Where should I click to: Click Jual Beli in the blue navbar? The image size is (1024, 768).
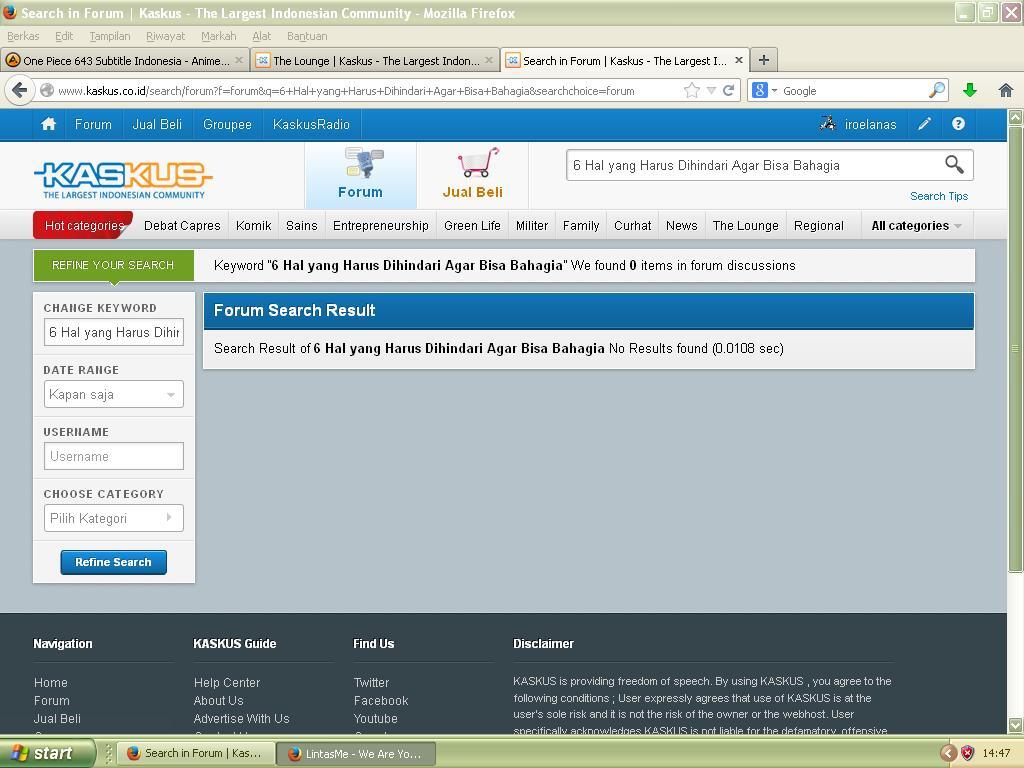pos(157,124)
